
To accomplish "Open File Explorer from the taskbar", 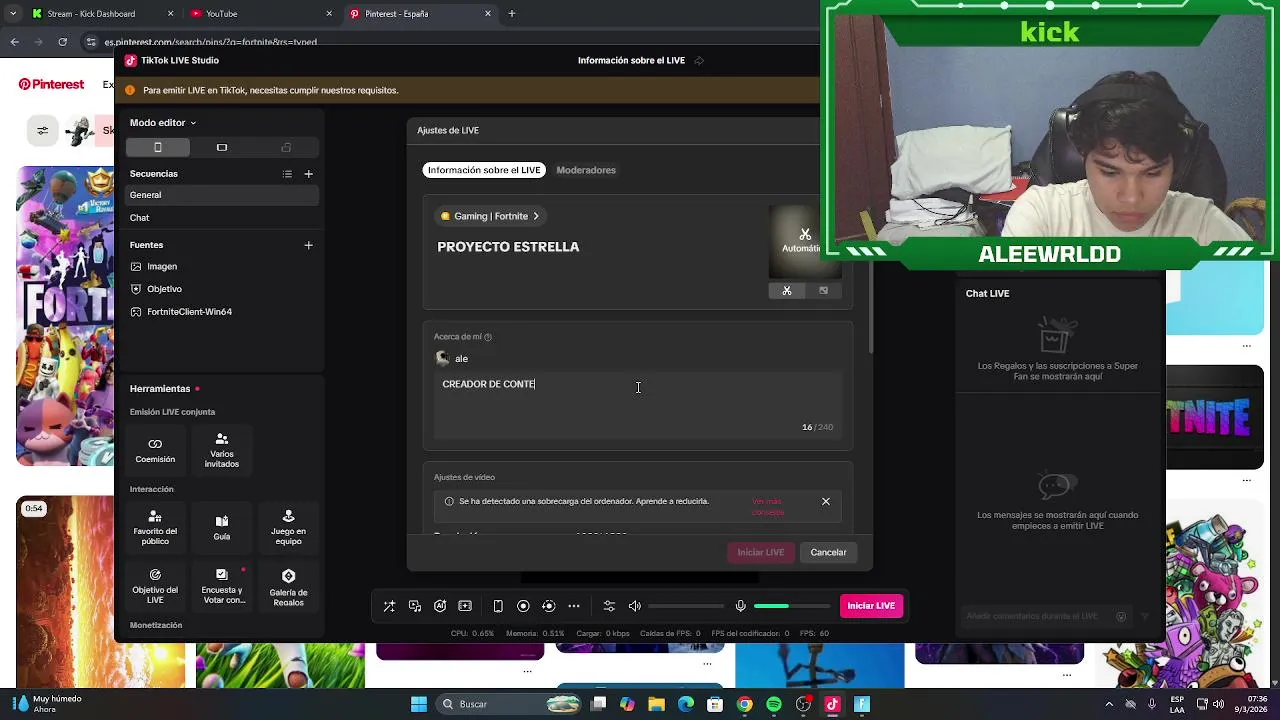I will 656,704.
